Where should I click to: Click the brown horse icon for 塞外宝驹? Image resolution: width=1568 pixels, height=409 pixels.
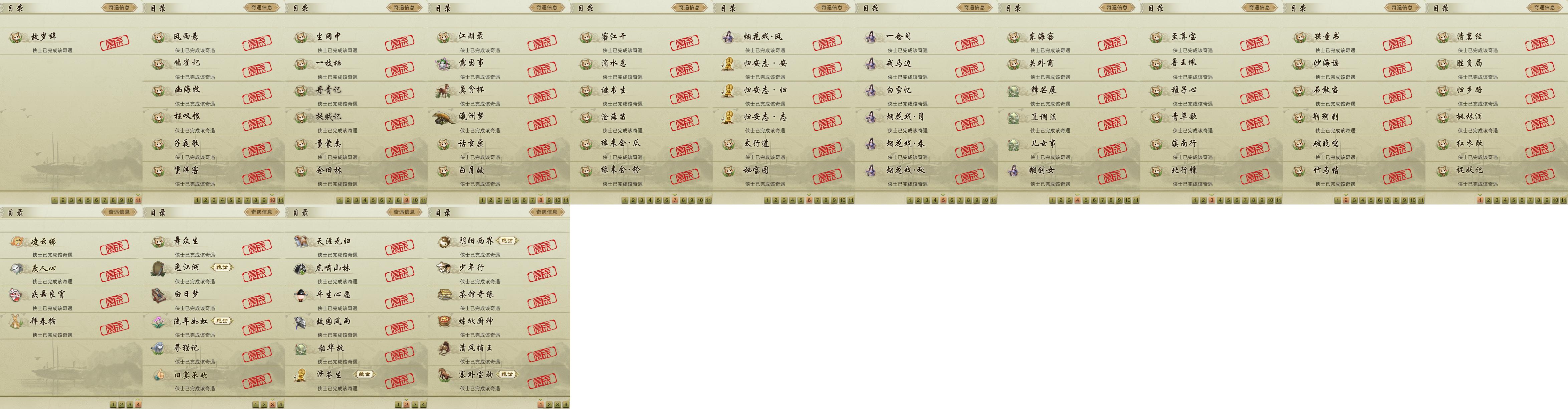(x=444, y=375)
